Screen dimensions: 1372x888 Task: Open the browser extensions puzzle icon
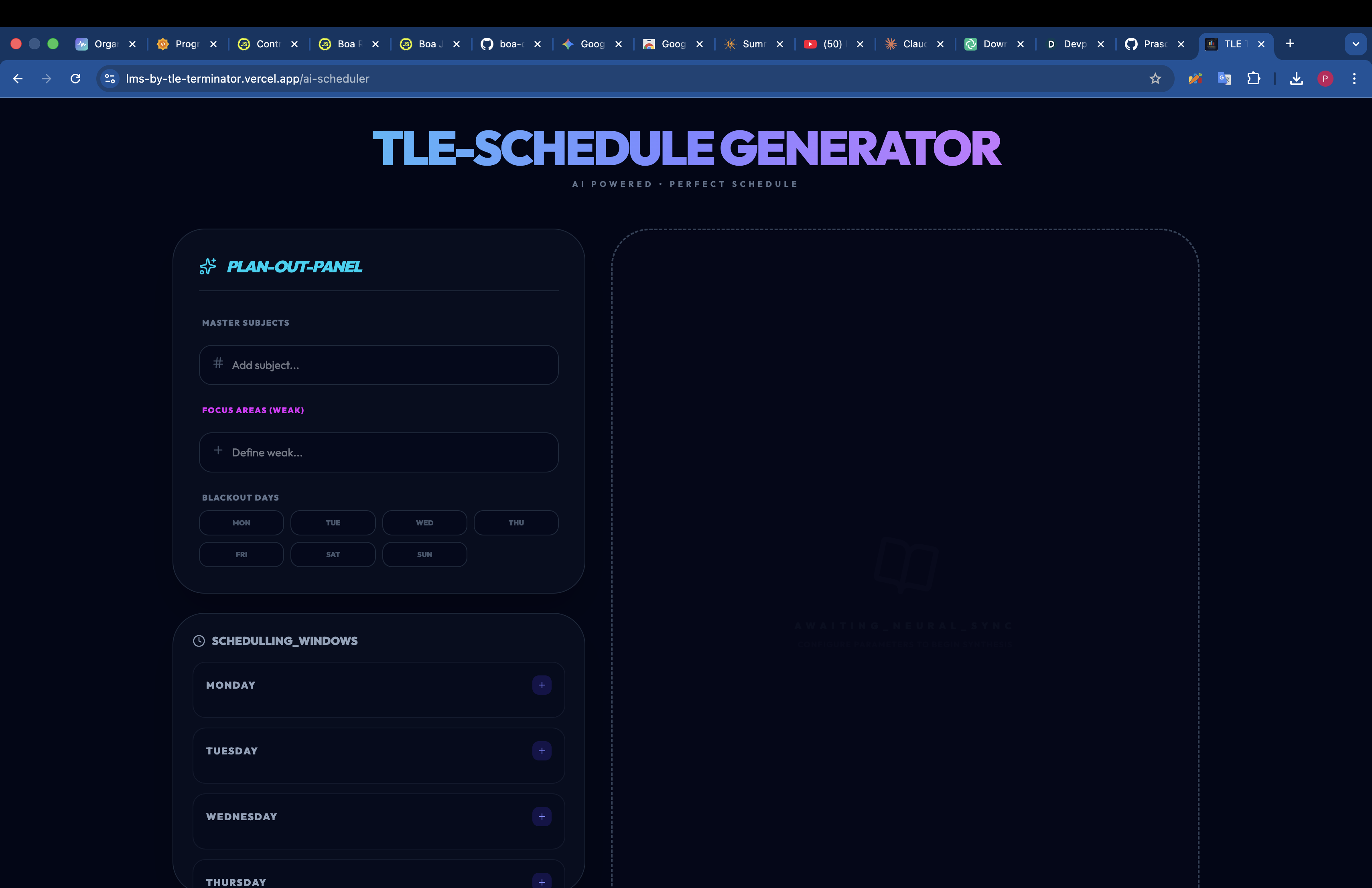tap(1253, 79)
